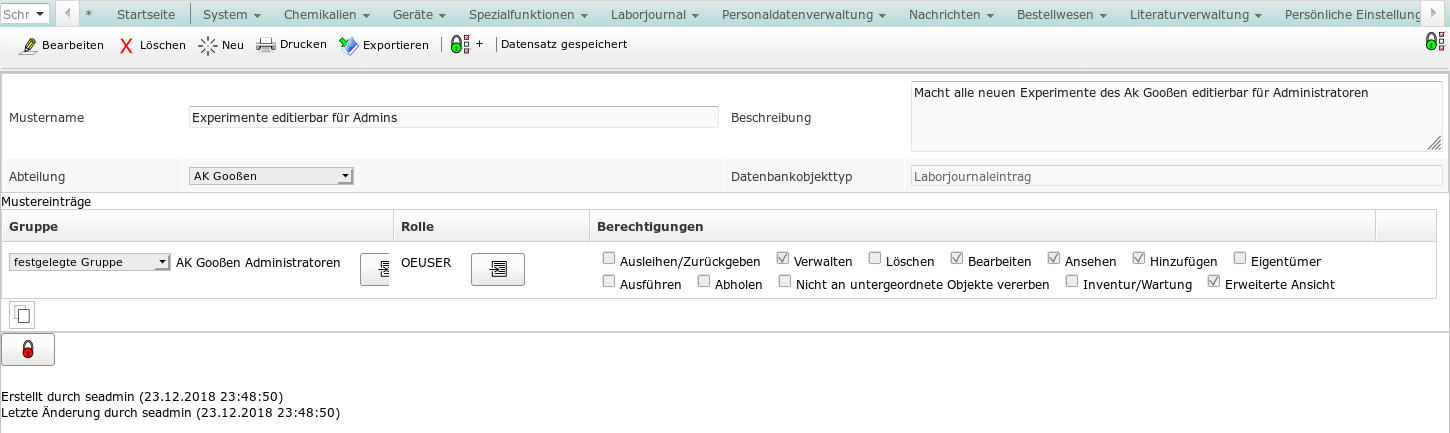Click the copy entry icon below the table

[22, 315]
